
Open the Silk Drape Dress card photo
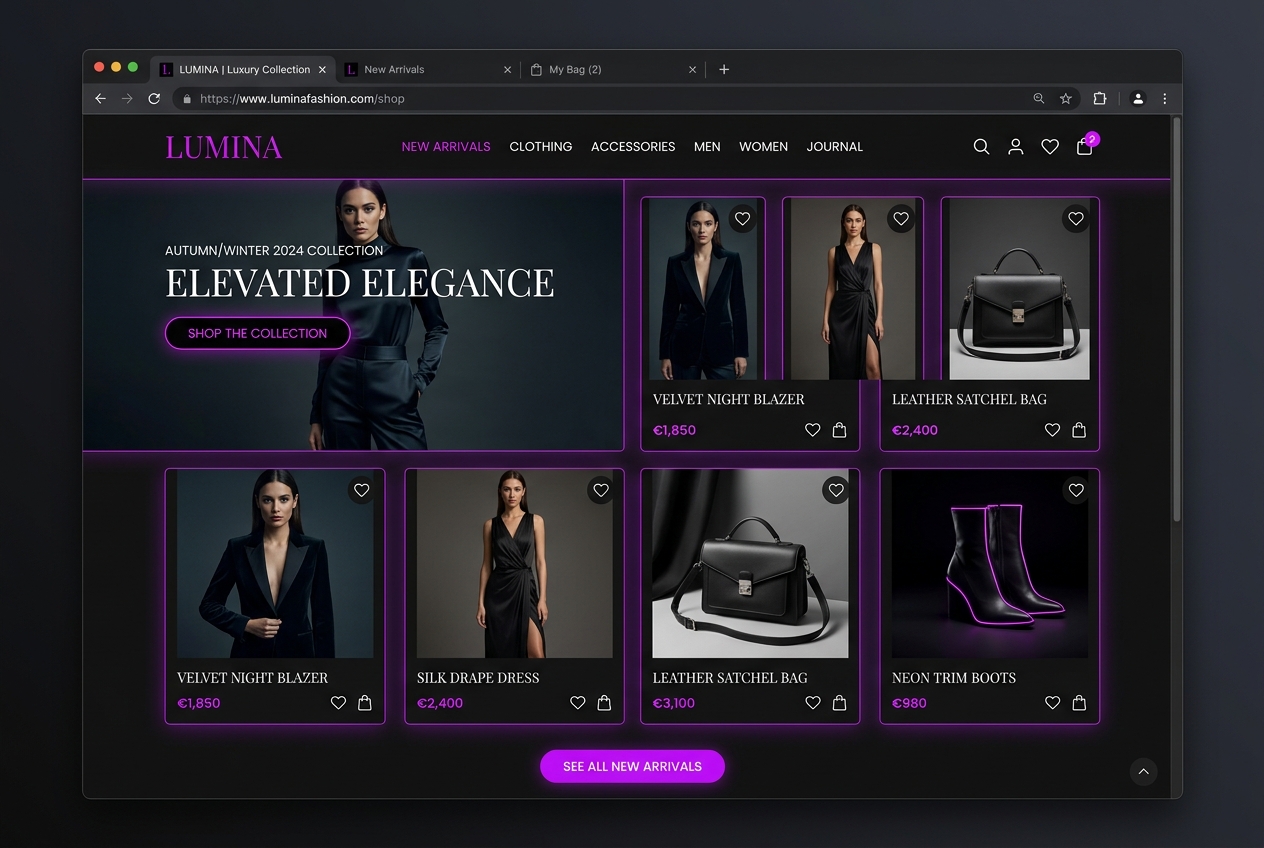[x=515, y=564]
